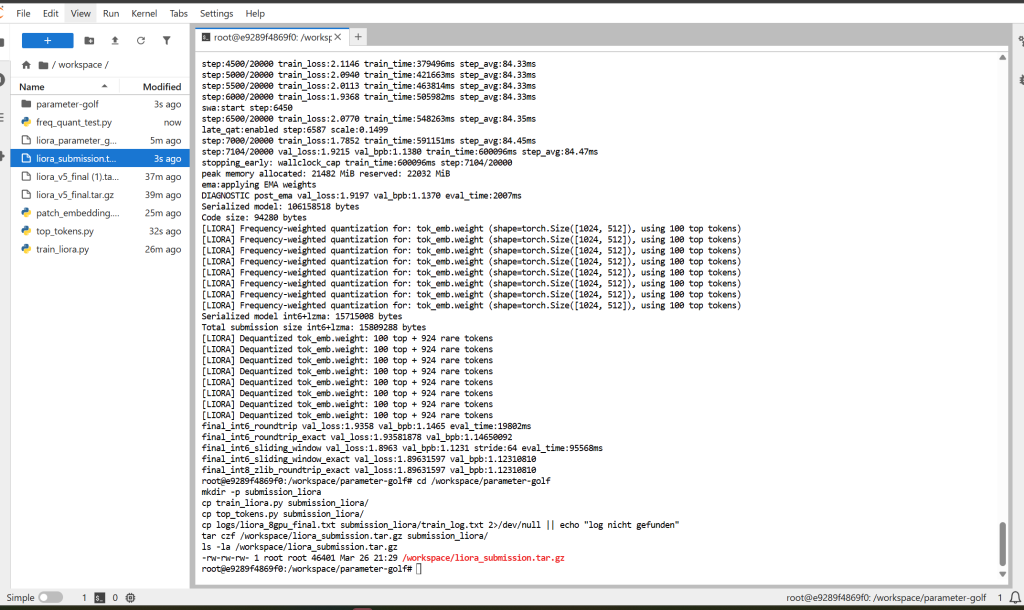Open a new tab with plus button

[358, 37]
